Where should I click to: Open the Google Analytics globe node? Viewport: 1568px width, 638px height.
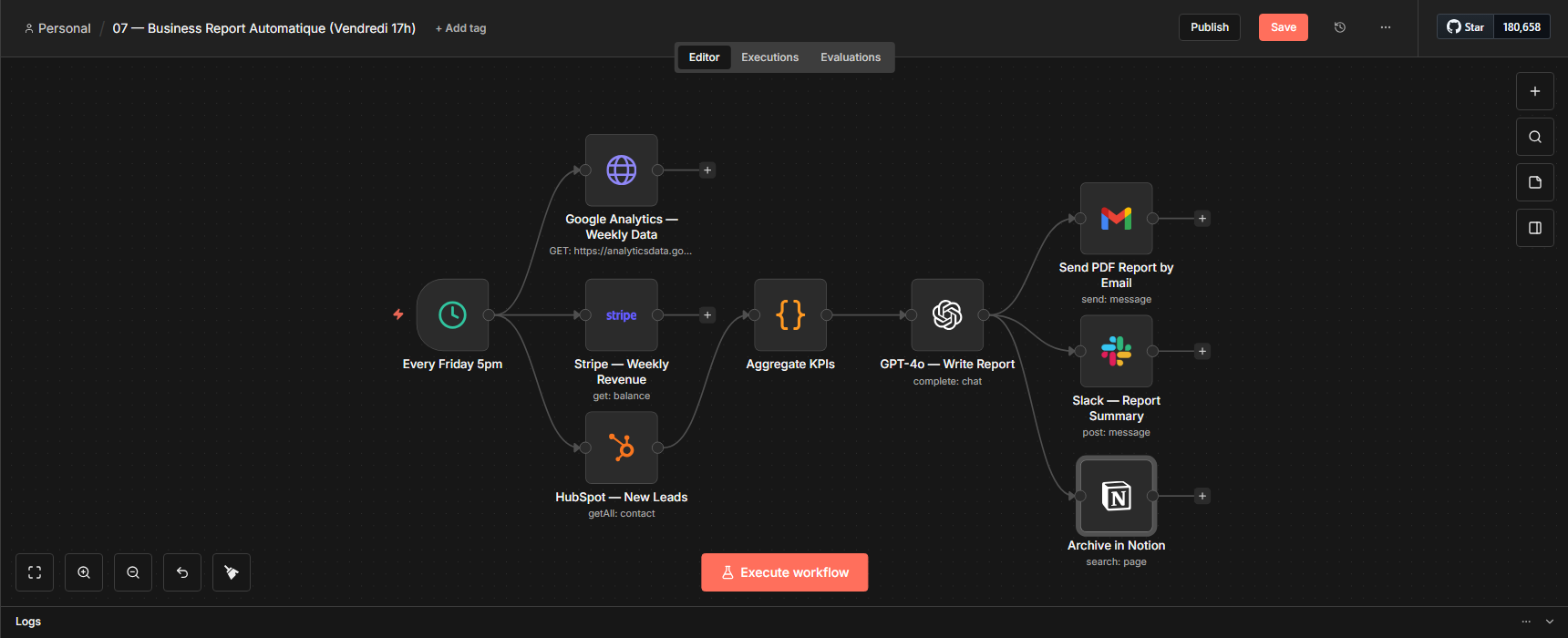coord(622,170)
